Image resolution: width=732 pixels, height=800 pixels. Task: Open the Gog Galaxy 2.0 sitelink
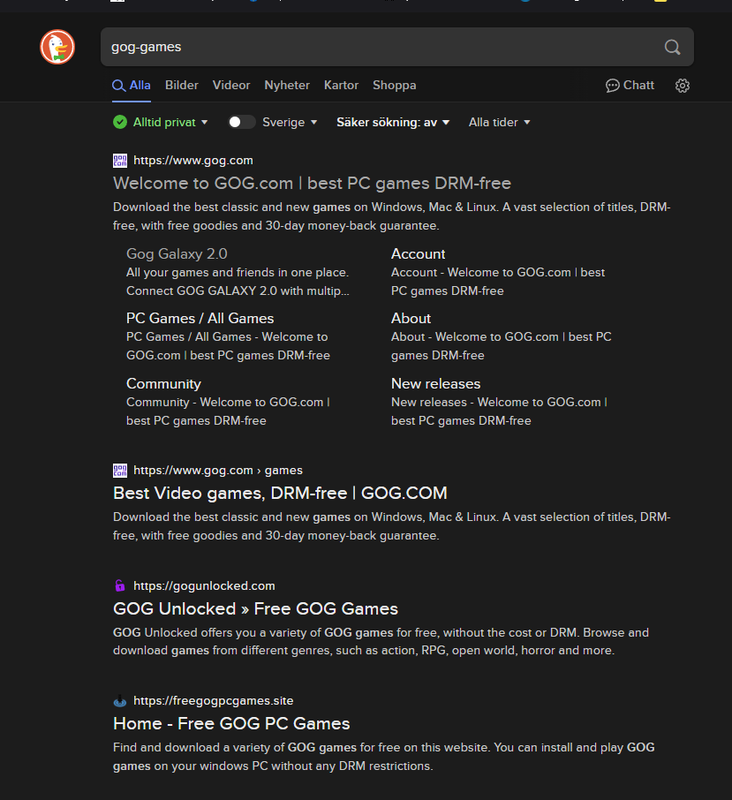176,254
